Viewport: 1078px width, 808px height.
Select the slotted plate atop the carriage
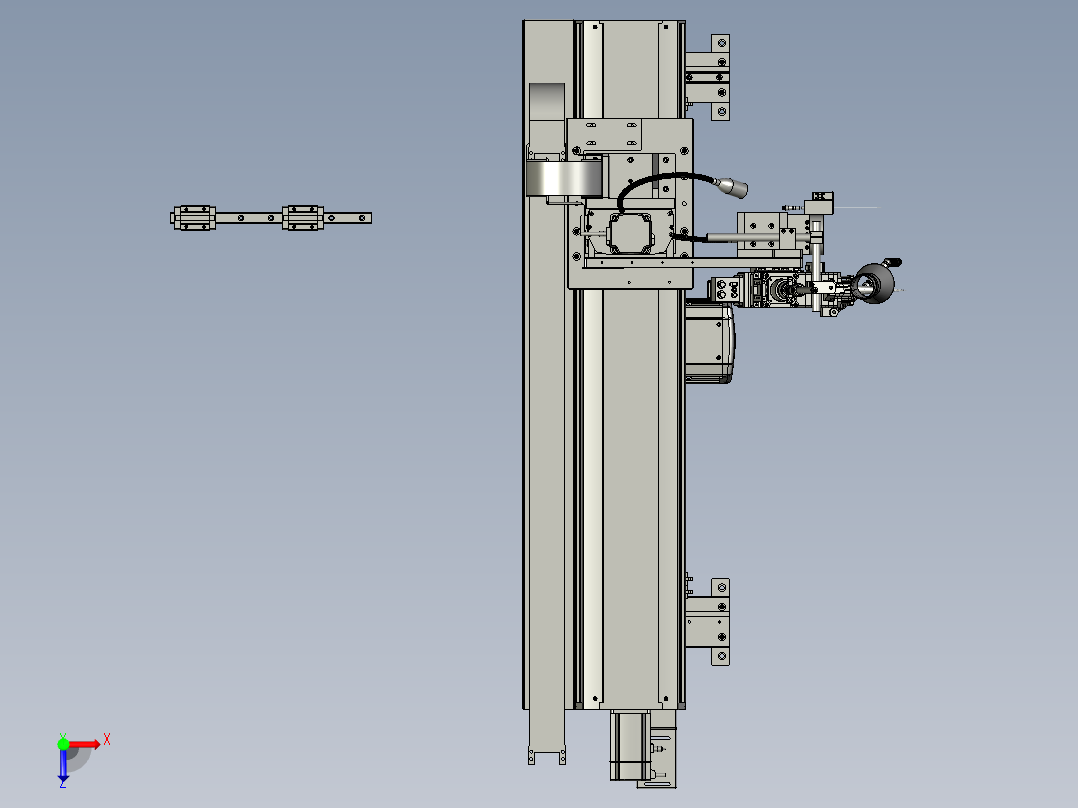tap(604, 135)
